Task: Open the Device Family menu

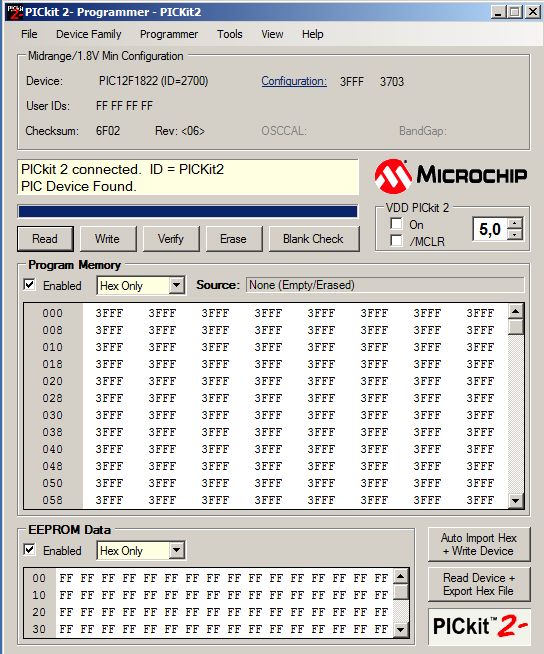Action: click(88, 34)
